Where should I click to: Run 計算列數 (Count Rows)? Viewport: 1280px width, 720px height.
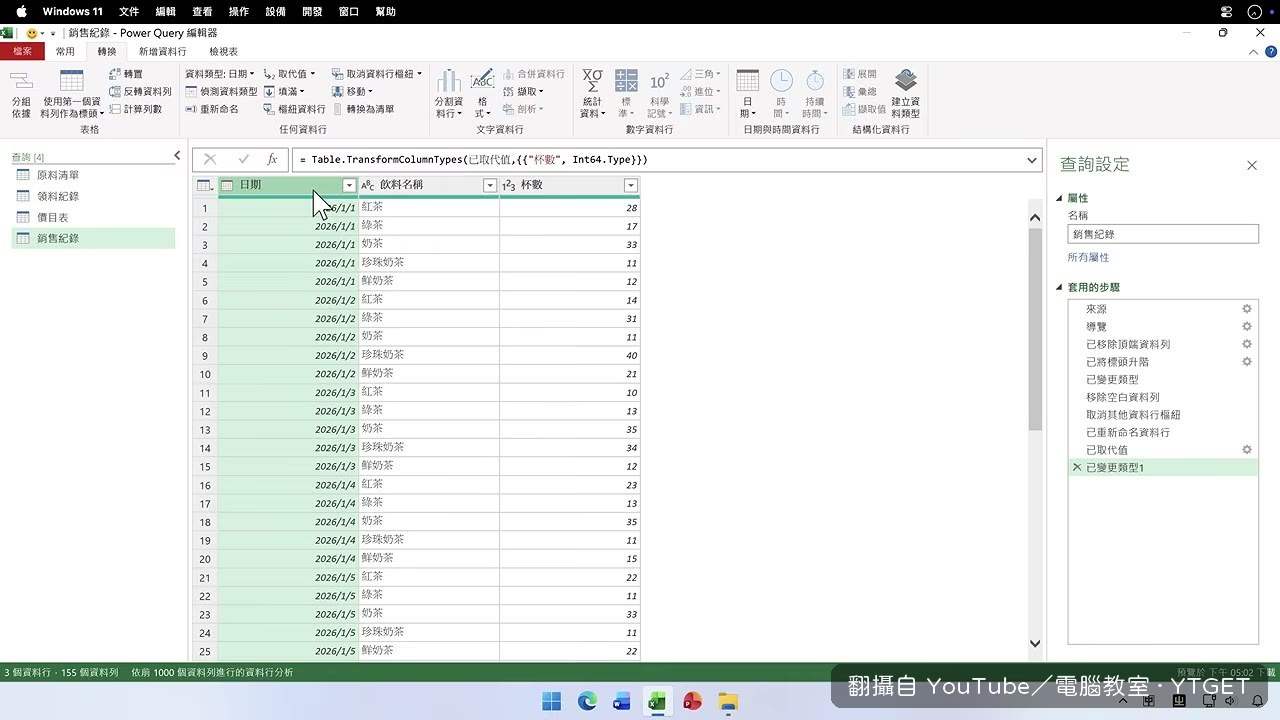point(135,109)
